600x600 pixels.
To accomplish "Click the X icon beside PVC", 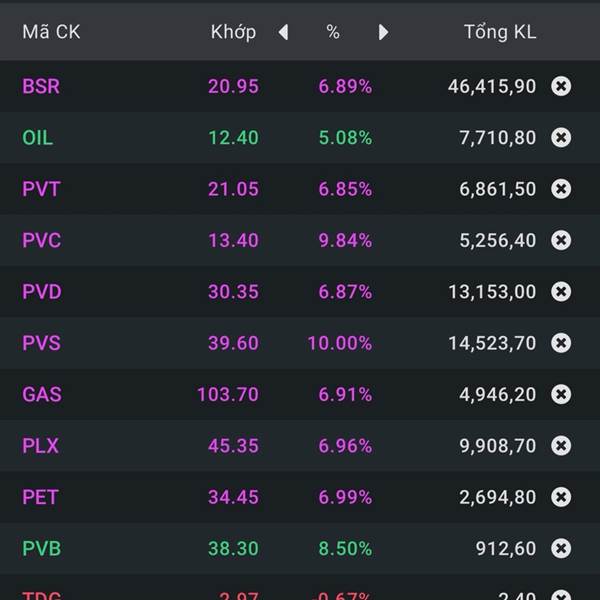I will point(561,240).
